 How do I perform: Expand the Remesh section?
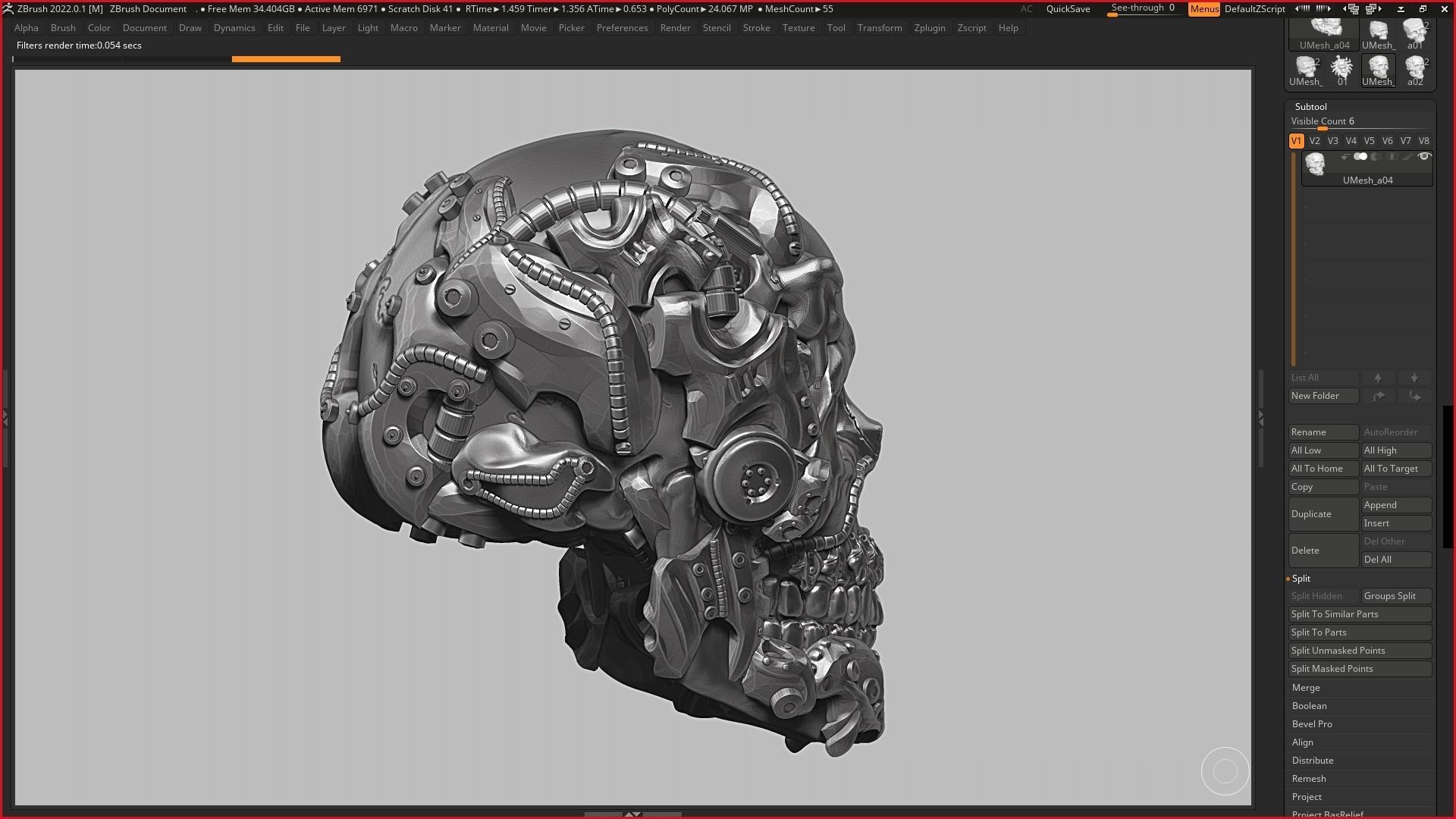tap(1309, 779)
